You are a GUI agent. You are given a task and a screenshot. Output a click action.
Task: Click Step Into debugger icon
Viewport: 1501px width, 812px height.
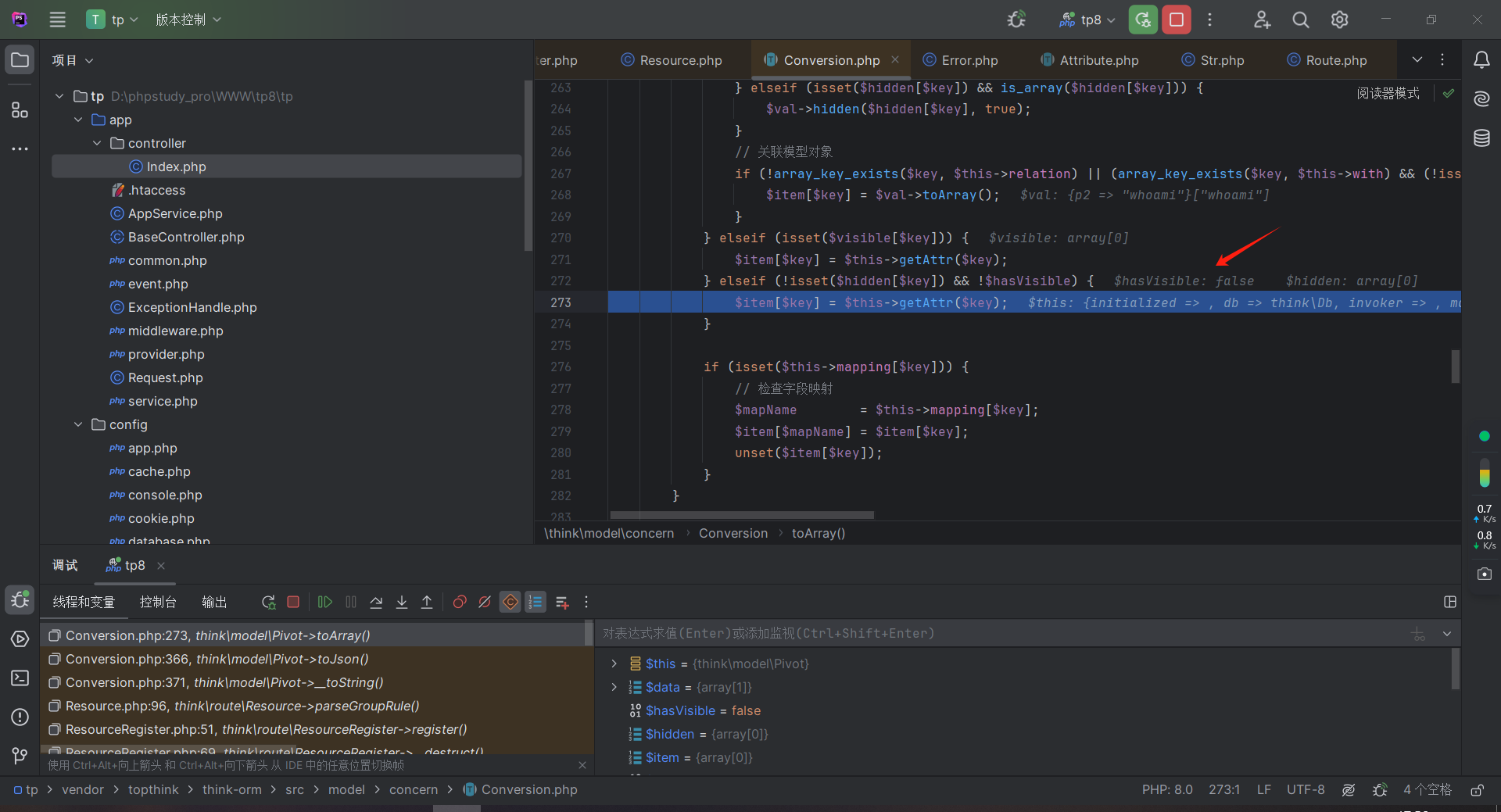[x=402, y=602]
